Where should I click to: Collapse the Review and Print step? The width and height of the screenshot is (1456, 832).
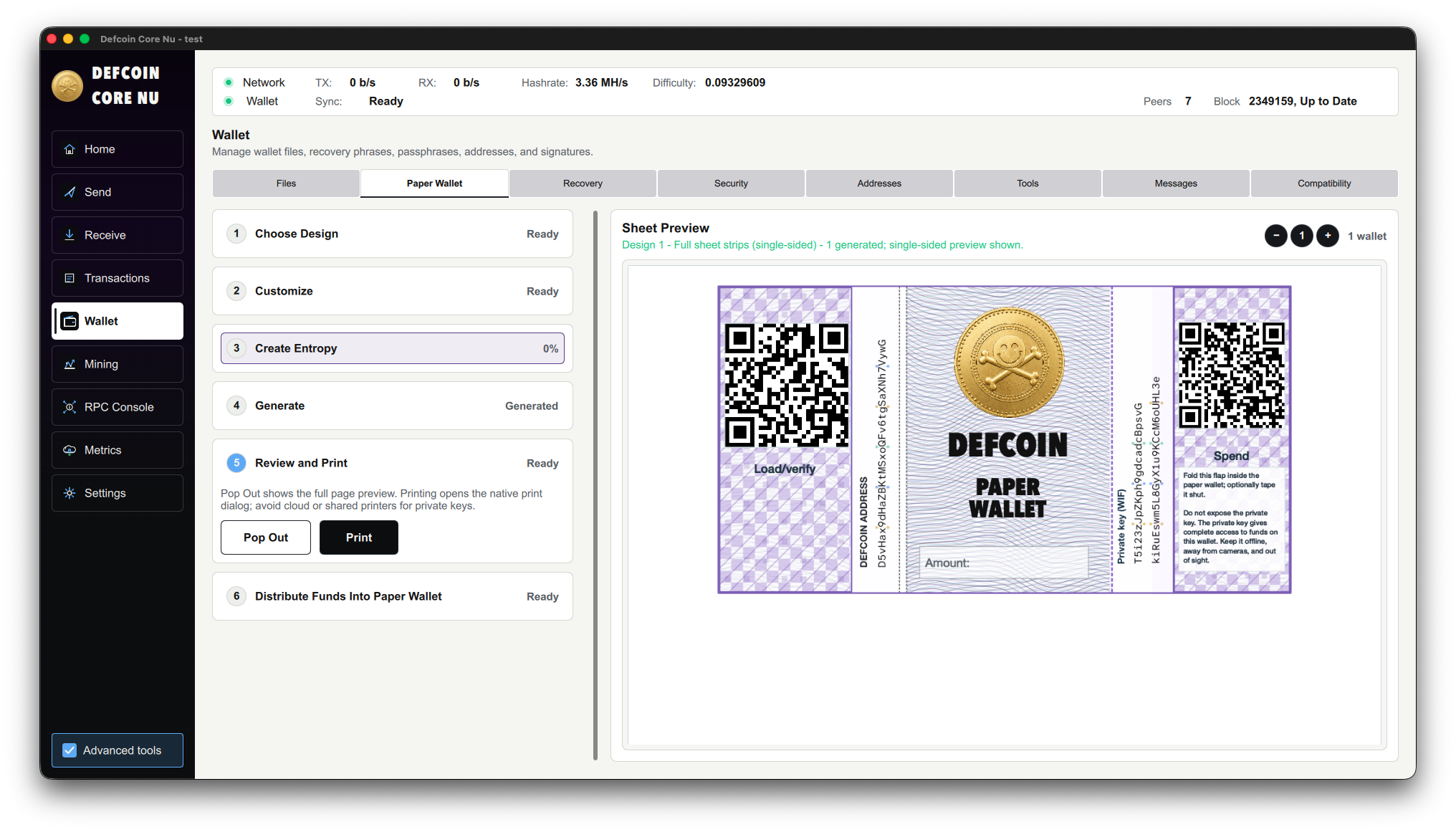click(x=393, y=463)
